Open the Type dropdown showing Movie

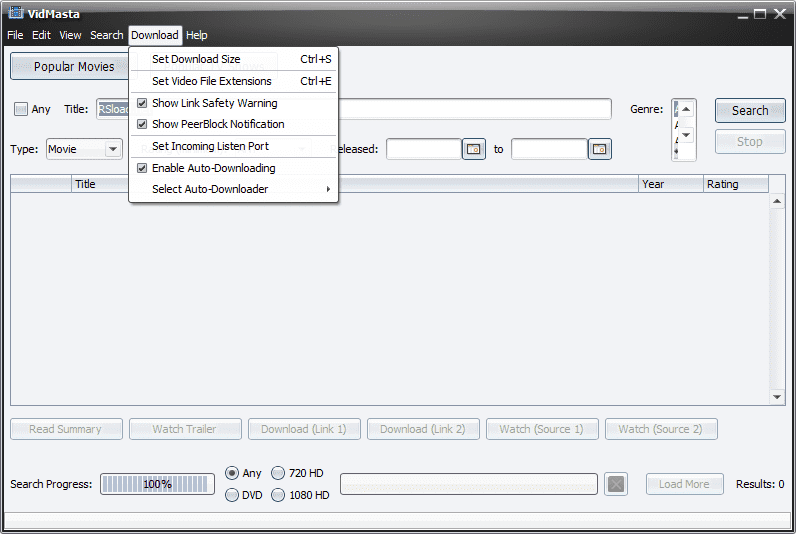coord(84,149)
